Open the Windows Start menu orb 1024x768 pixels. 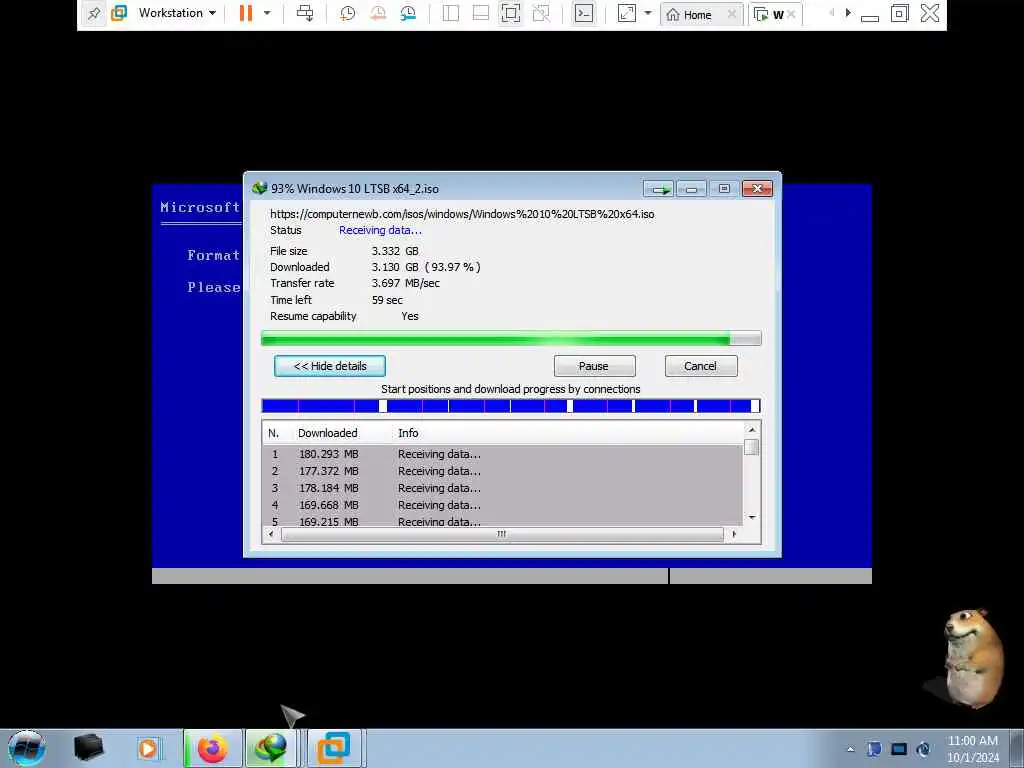point(26,748)
